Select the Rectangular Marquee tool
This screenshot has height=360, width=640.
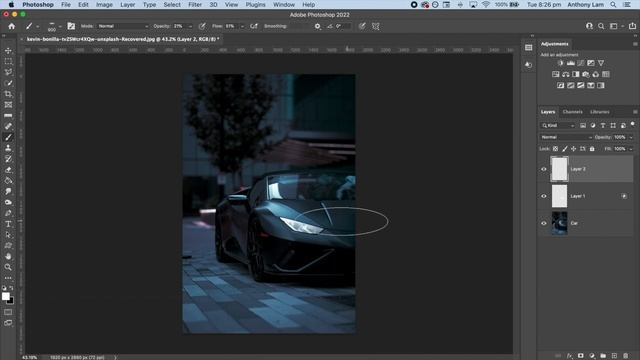click(x=8, y=61)
